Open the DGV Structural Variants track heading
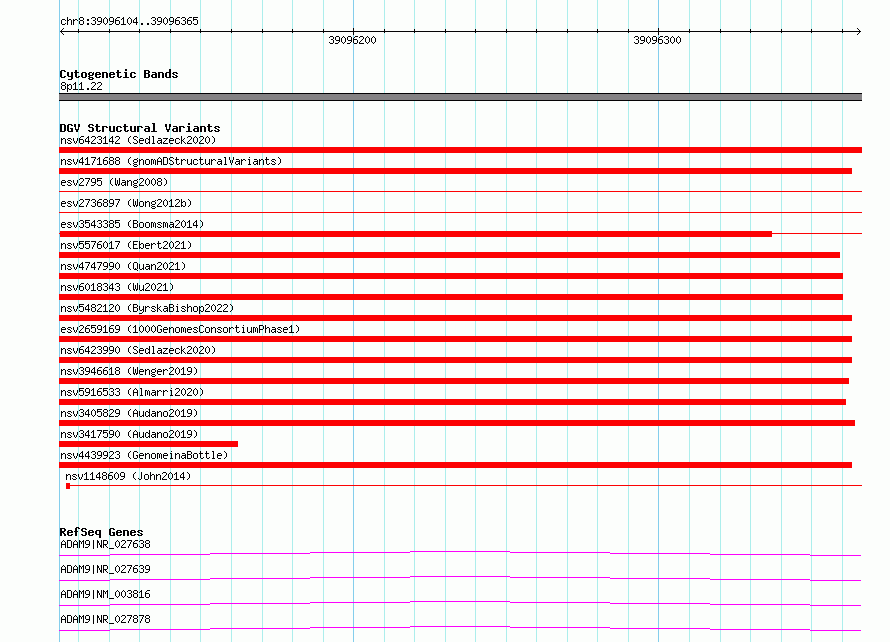This screenshot has height=642, width=890. tap(140, 128)
